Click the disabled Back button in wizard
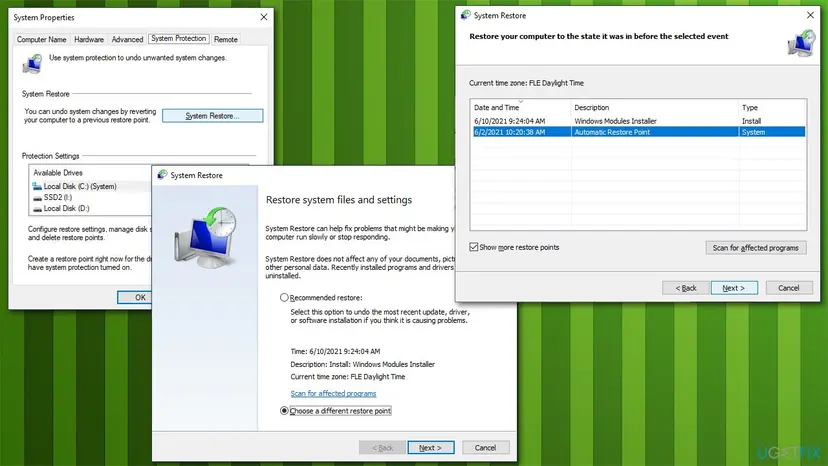 382,448
